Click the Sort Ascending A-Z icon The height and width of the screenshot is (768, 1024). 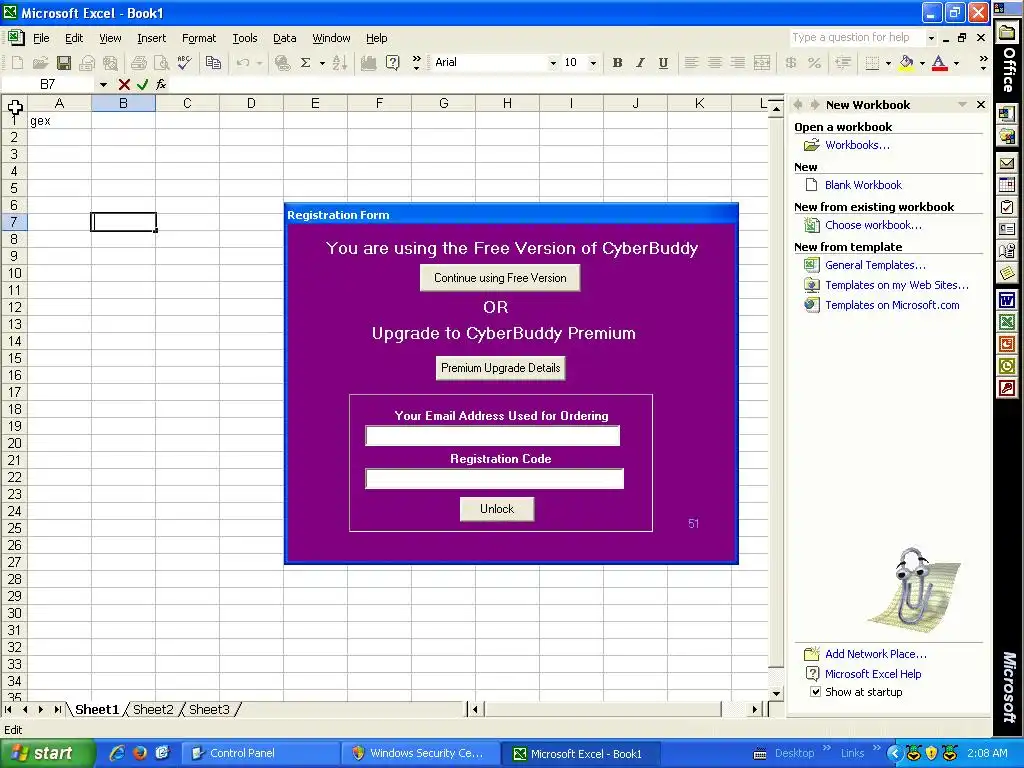point(340,63)
